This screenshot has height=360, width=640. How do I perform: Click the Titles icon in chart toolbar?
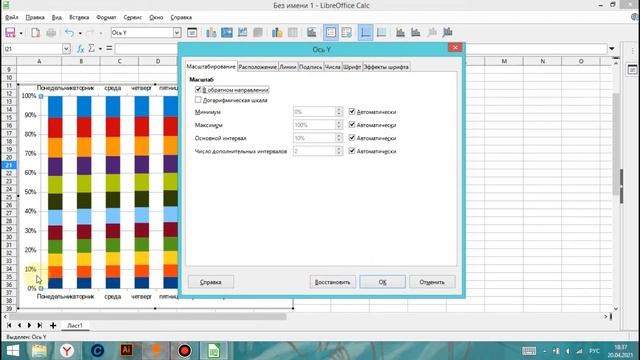pyautogui.click(x=312, y=33)
